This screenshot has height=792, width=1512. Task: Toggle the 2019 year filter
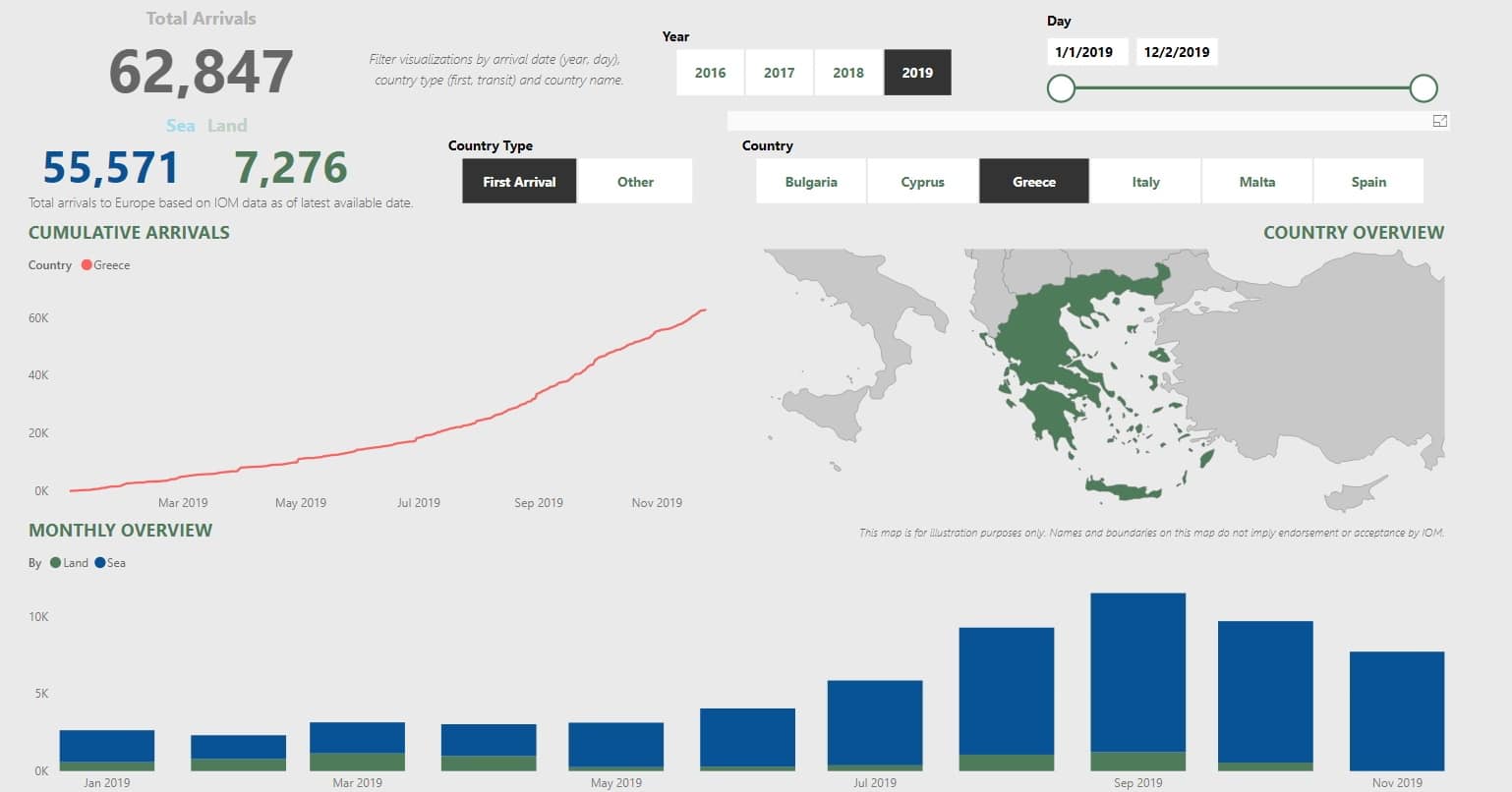point(917,73)
